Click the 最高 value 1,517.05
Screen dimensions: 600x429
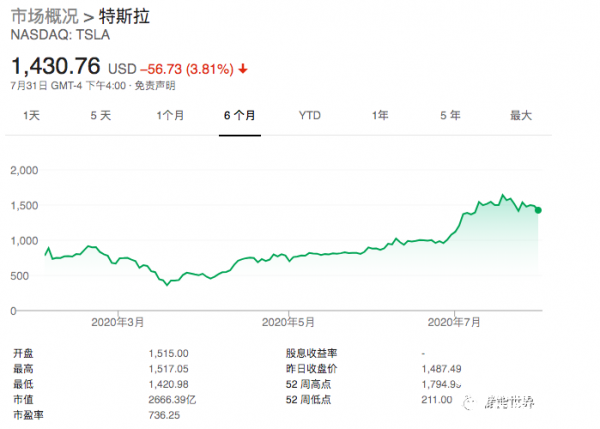pos(168,369)
